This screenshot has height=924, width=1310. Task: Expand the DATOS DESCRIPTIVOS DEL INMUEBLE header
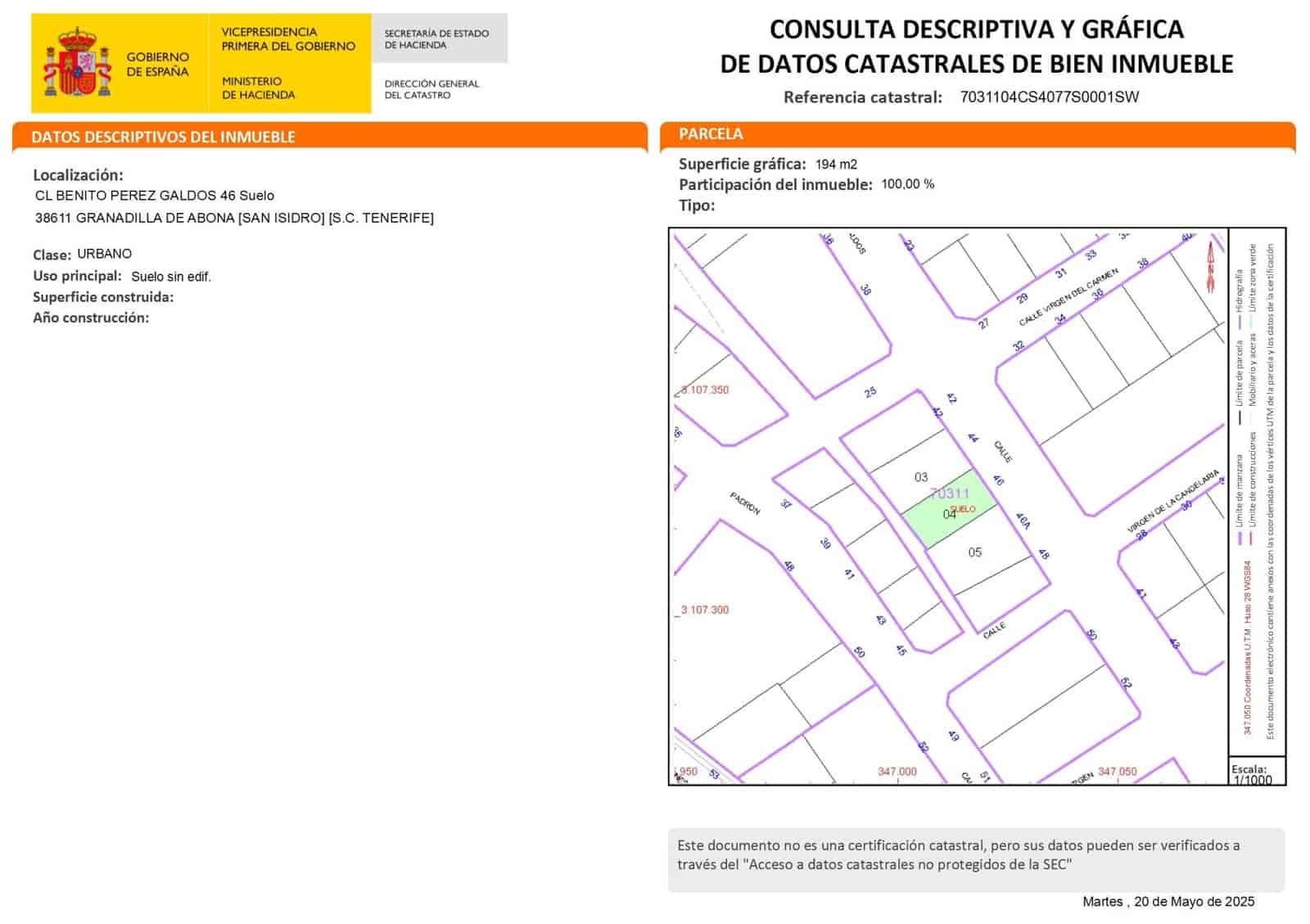(x=162, y=137)
